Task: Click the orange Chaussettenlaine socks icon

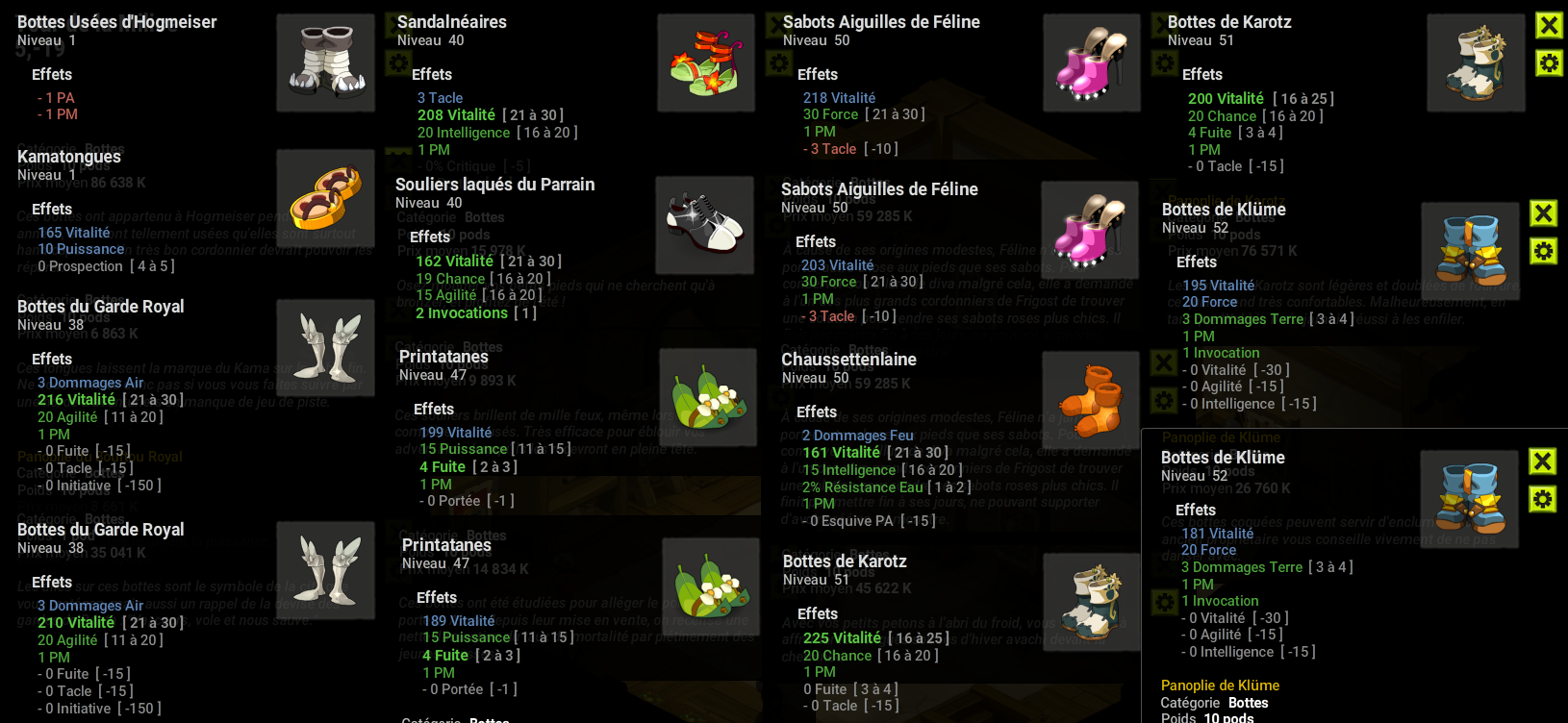Action: pyautogui.click(x=1091, y=400)
